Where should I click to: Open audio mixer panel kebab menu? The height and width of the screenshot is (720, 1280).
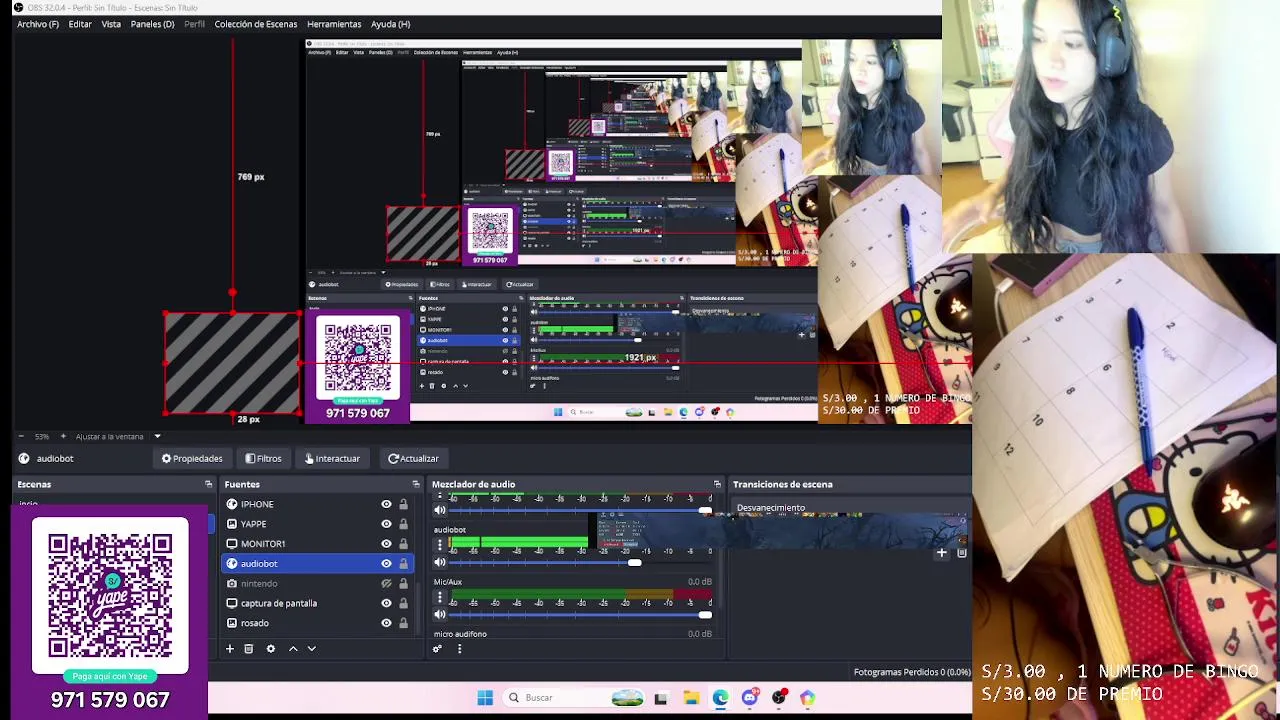coord(459,649)
